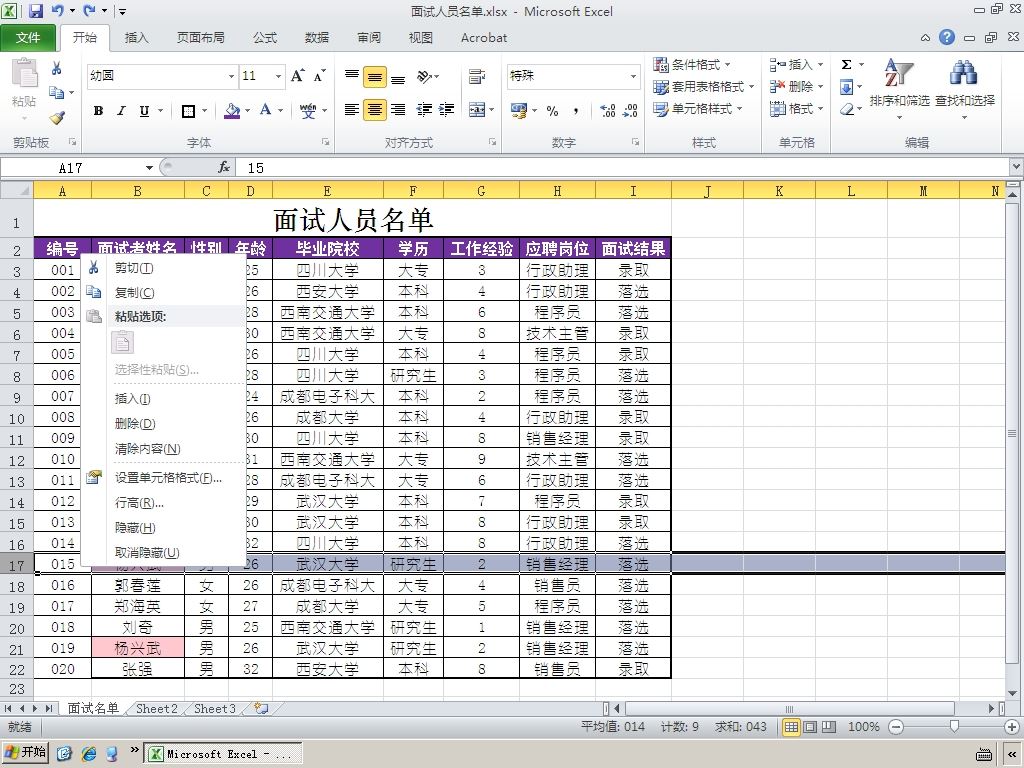Click the Save icon in quick access toolbar
This screenshot has height=768, width=1024.
click(35, 10)
